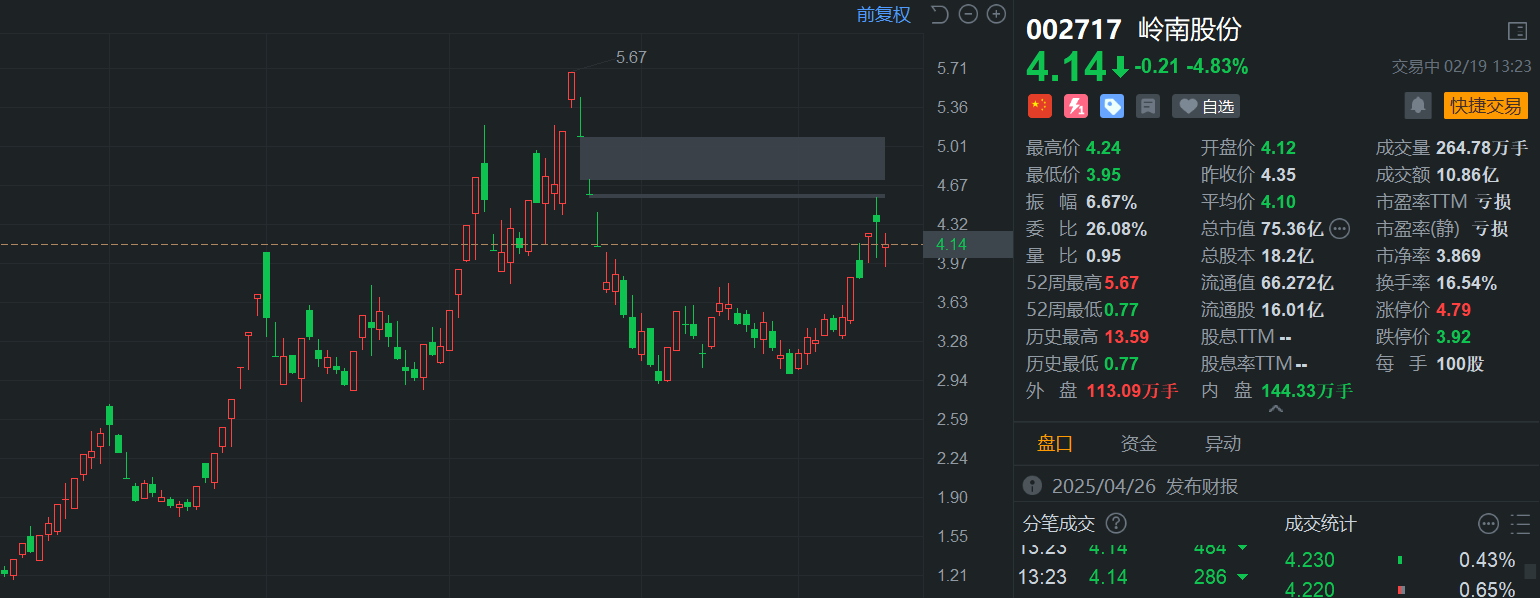Switch to the 异动 tab
Image resolution: width=1540 pixels, height=598 pixels.
pos(1223,444)
